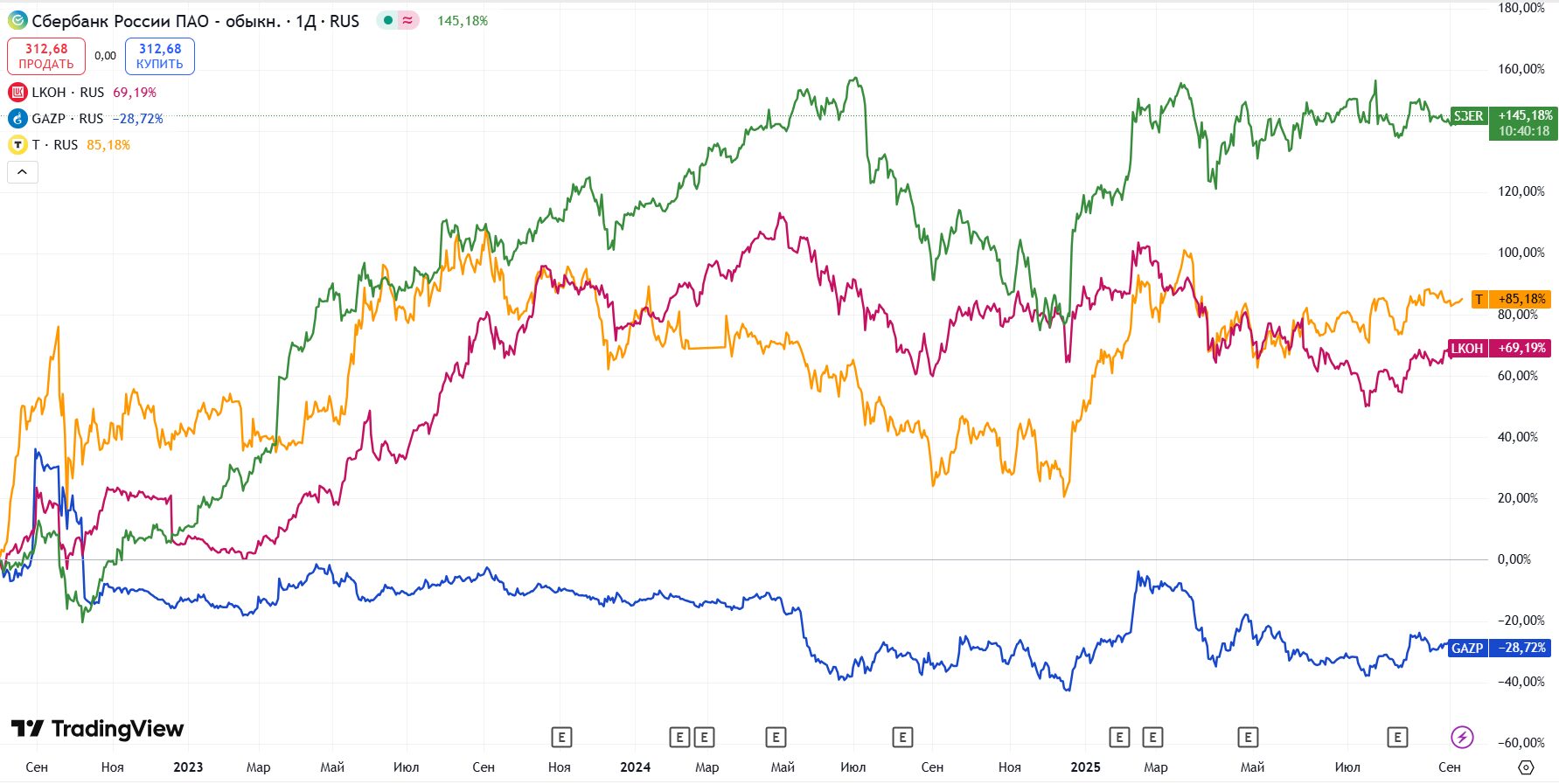The image size is (1559, 784).
Task: Click the TradingView logo
Action: point(97,729)
